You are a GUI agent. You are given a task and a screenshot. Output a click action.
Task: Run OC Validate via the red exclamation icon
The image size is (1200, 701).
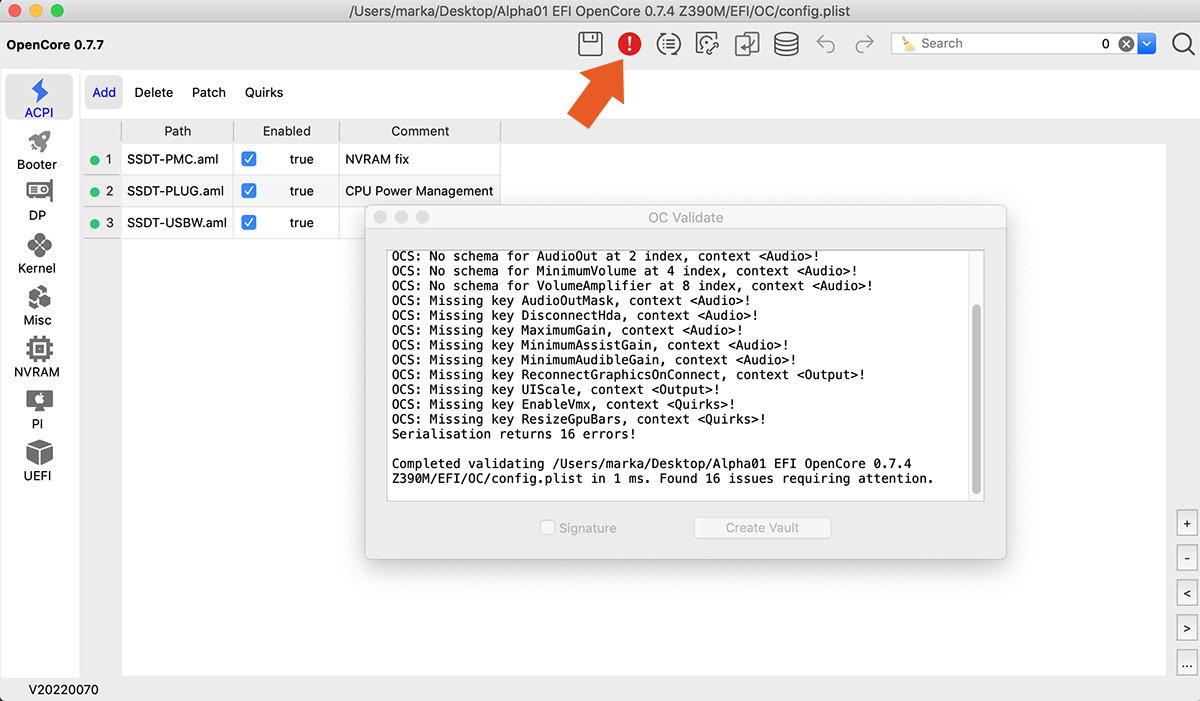tap(630, 44)
